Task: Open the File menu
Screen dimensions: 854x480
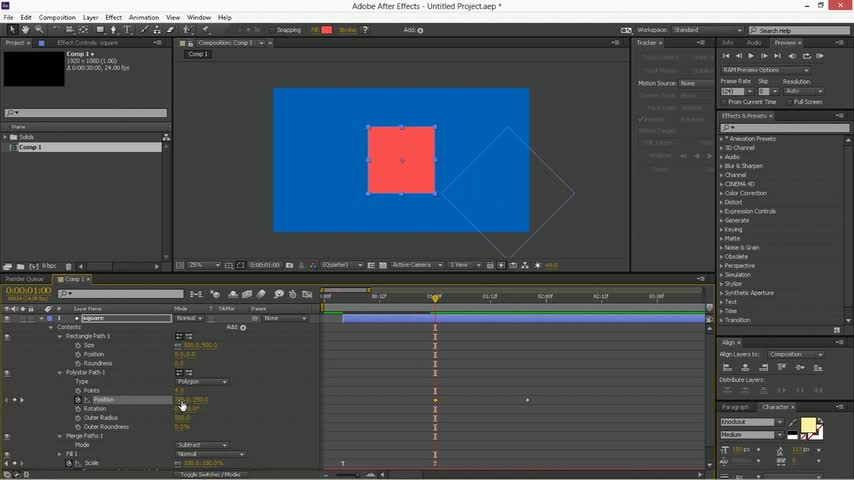Action: [8, 17]
